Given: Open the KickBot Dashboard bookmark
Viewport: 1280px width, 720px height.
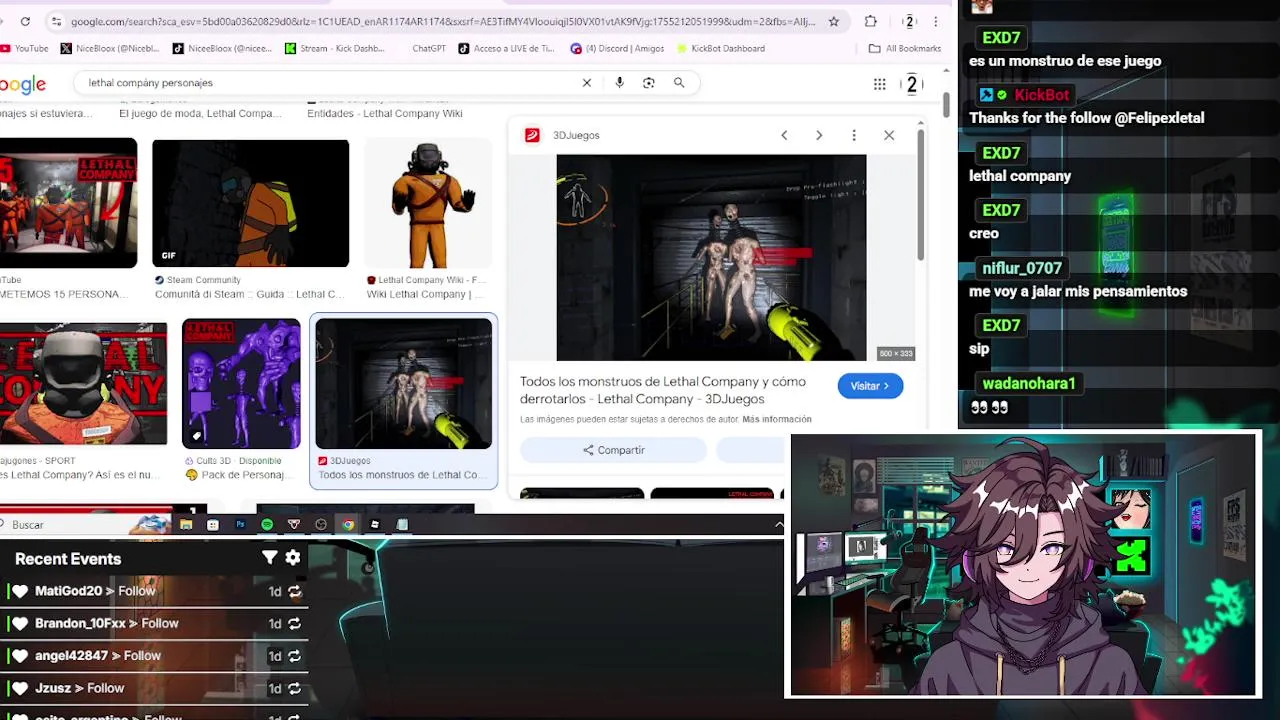Looking at the screenshot, I should (x=721, y=48).
